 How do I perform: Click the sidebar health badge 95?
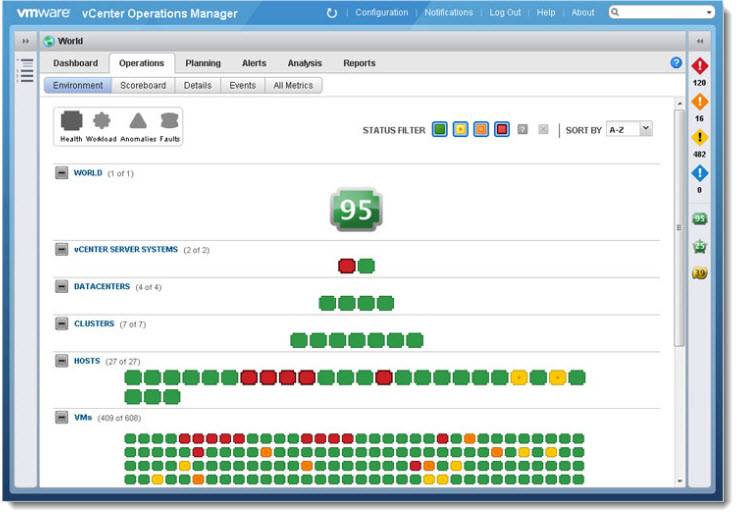700,219
